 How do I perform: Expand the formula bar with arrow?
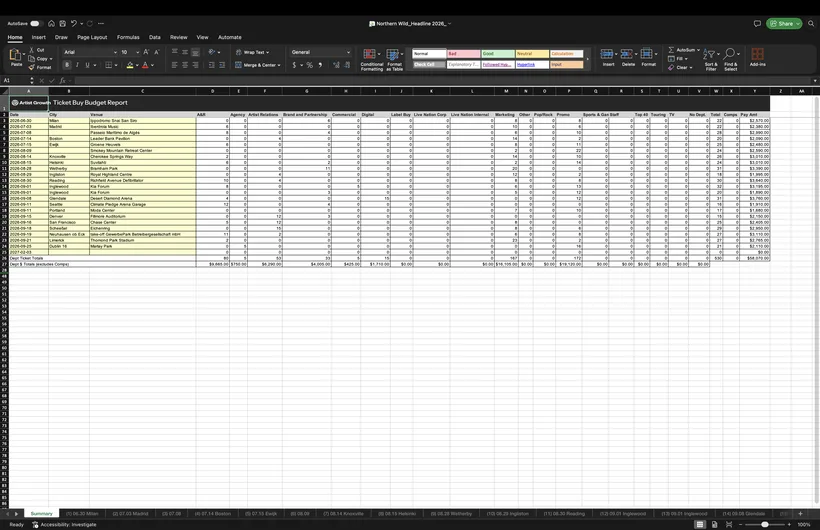(x=815, y=81)
